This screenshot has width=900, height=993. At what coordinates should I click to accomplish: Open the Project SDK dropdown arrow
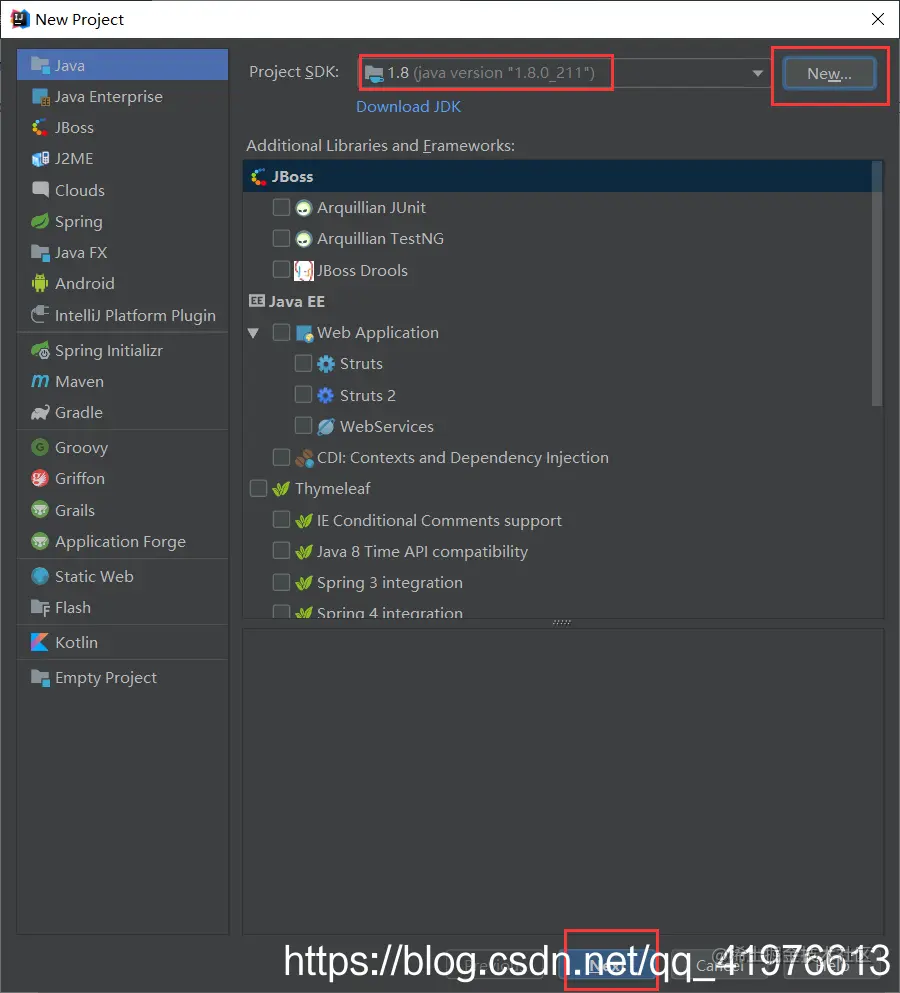tap(757, 73)
